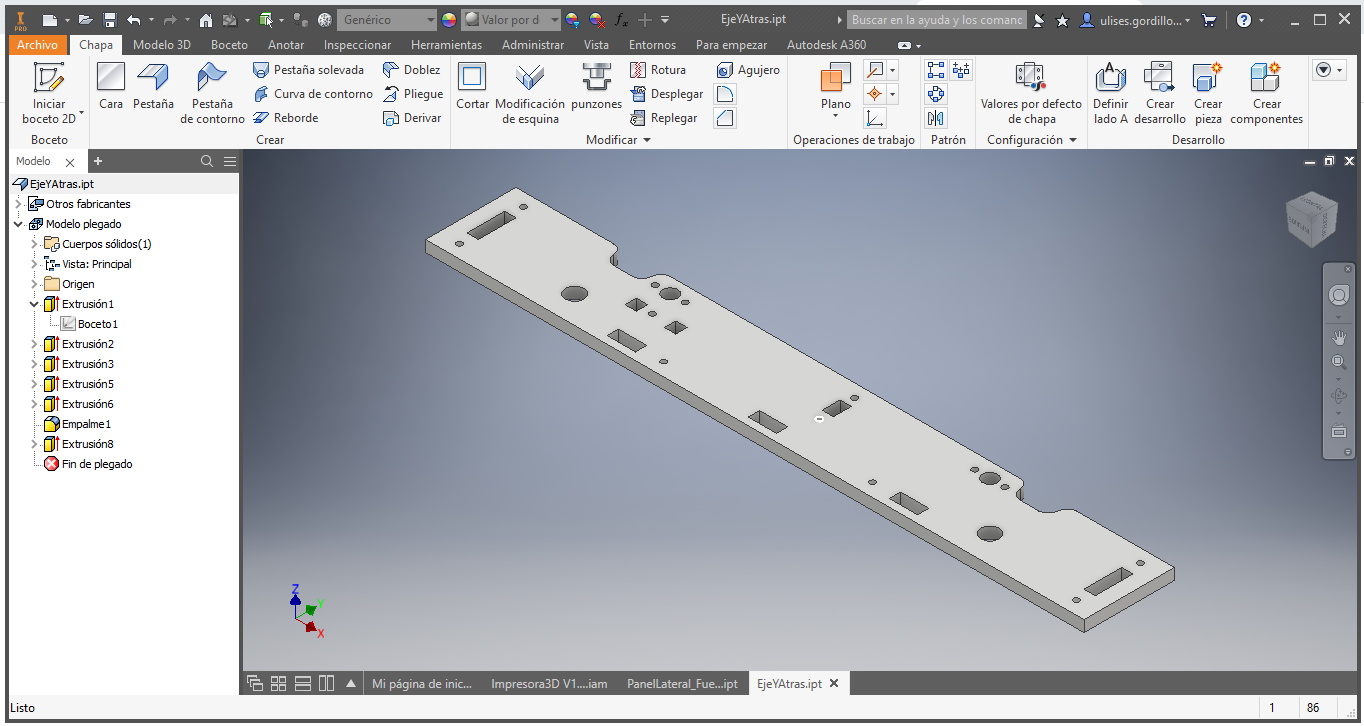Expand the Cuerpos sólidos(1) node
This screenshot has height=726, width=1364.
point(35,244)
